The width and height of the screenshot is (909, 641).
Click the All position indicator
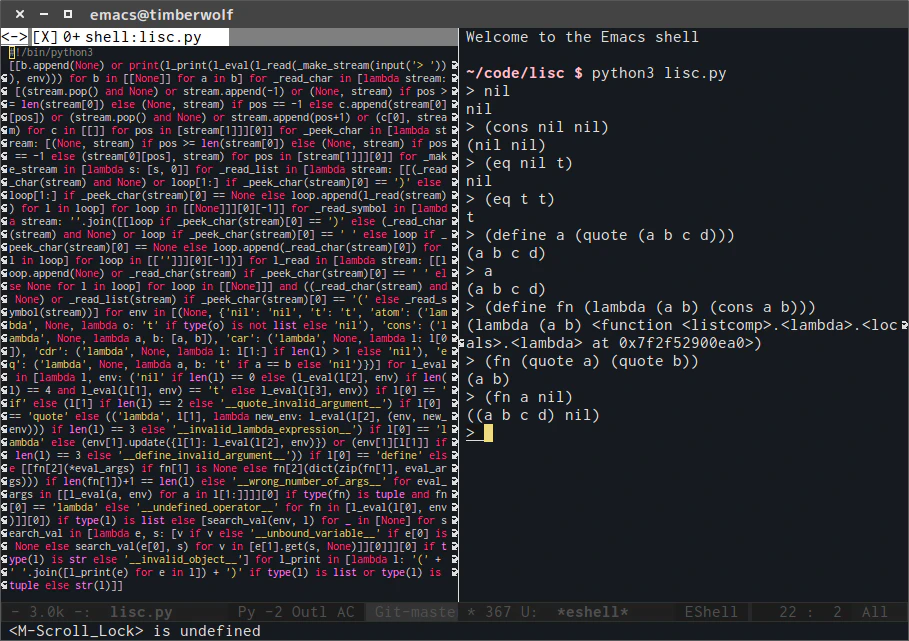click(874, 612)
